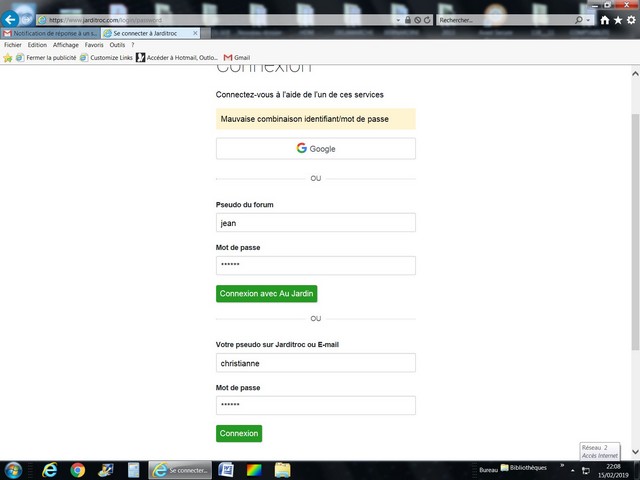
Task: Click the browser back arrow button
Action: click(x=11, y=19)
